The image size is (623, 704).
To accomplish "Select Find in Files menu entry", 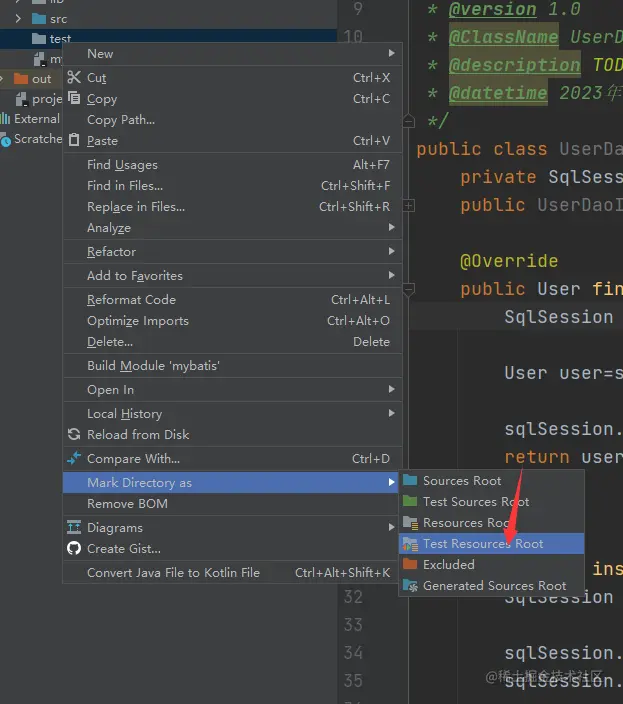I will tap(125, 186).
